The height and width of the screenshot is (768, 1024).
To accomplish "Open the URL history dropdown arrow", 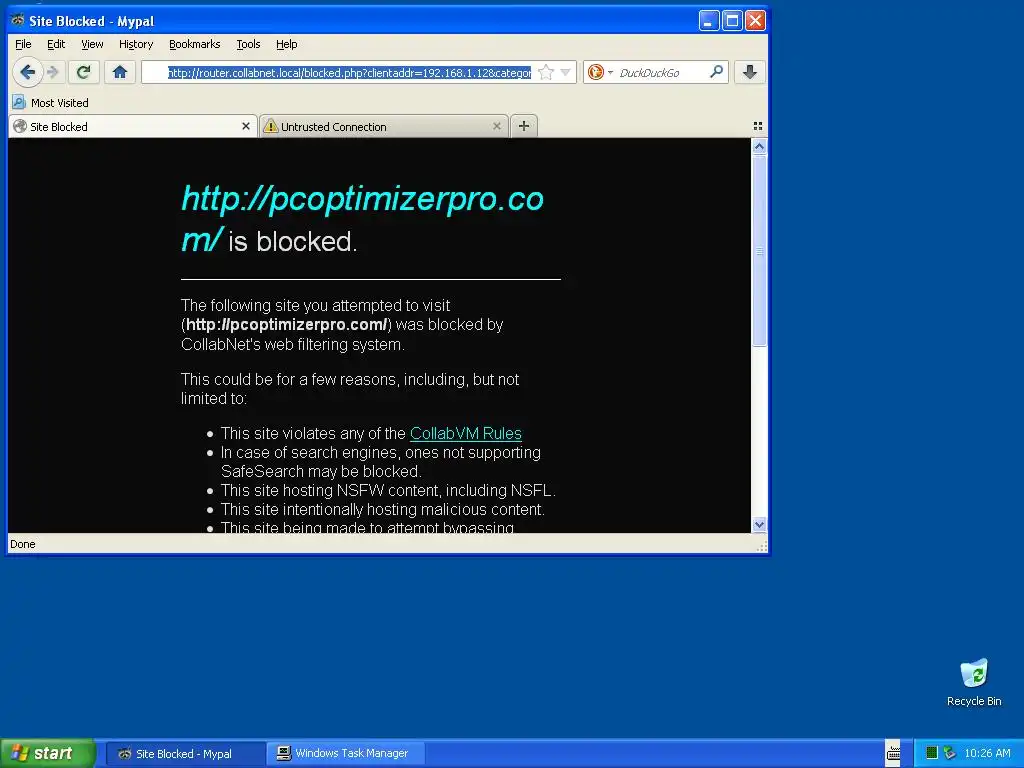I will (566, 72).
